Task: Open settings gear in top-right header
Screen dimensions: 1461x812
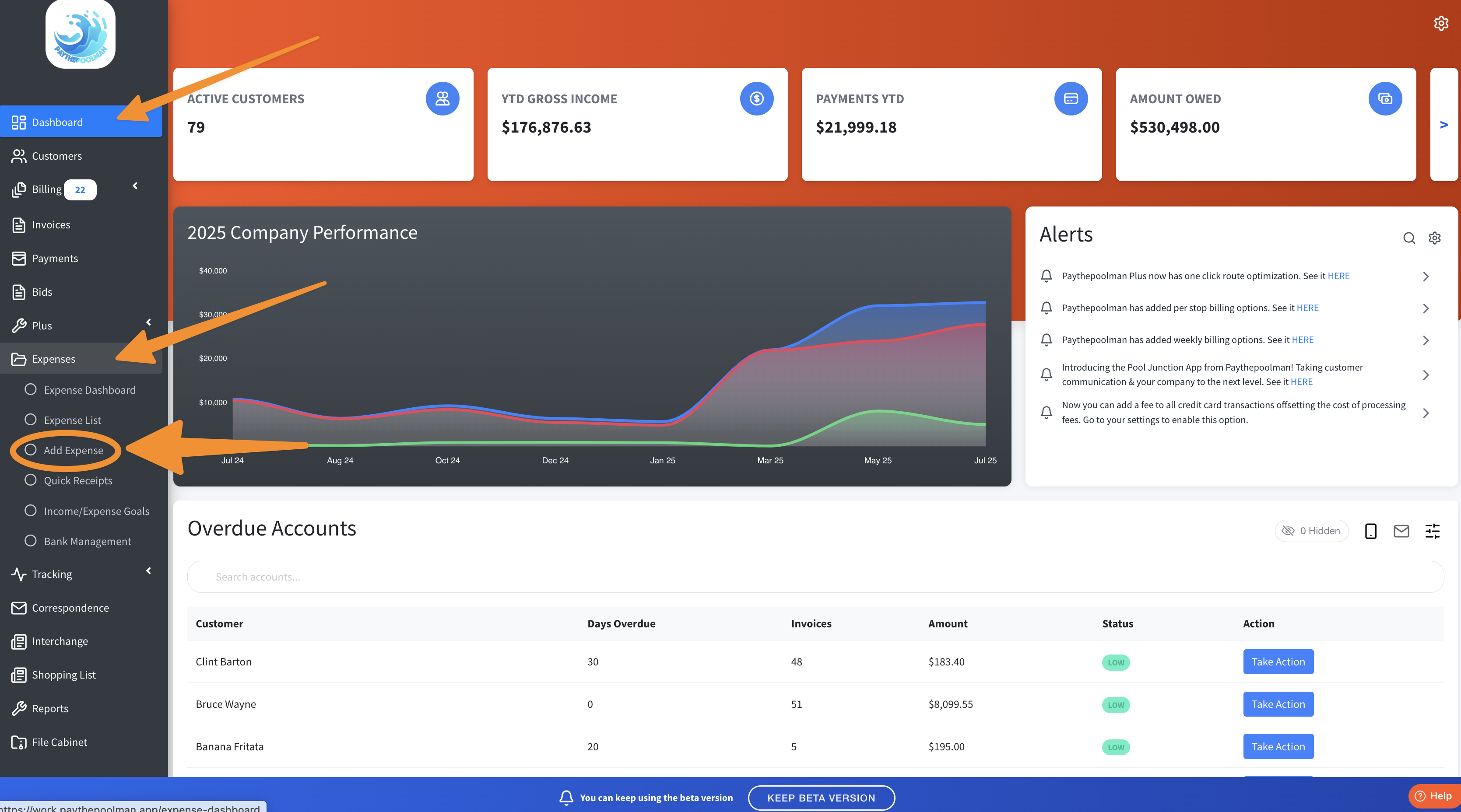Action: pos(1440,23)
